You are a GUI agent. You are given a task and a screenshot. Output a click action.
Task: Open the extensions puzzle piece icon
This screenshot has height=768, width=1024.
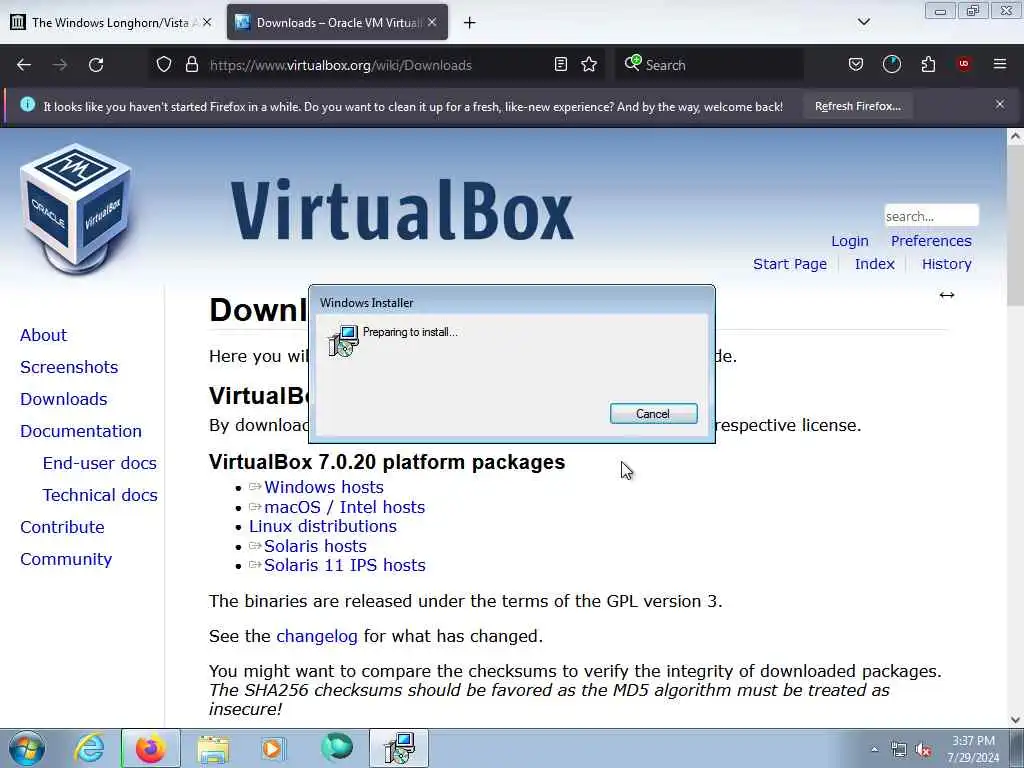[x=928, y=65]
